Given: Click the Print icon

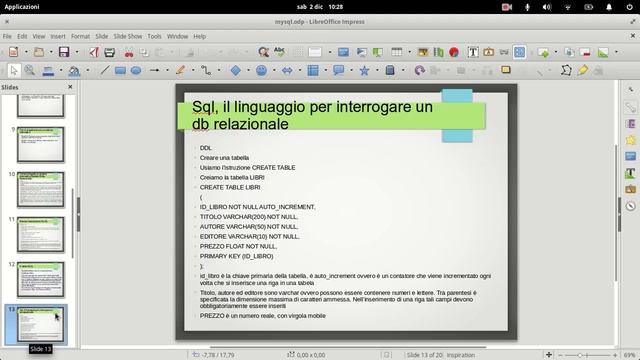Looking at the screenshot, I should click(109, 52).
